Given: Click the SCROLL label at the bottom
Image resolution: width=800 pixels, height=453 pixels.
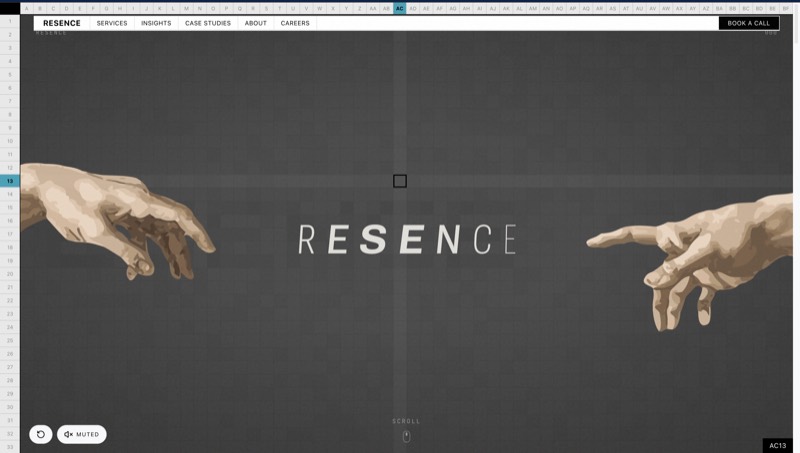Looking at the screenshot, I should pos(406,421).
